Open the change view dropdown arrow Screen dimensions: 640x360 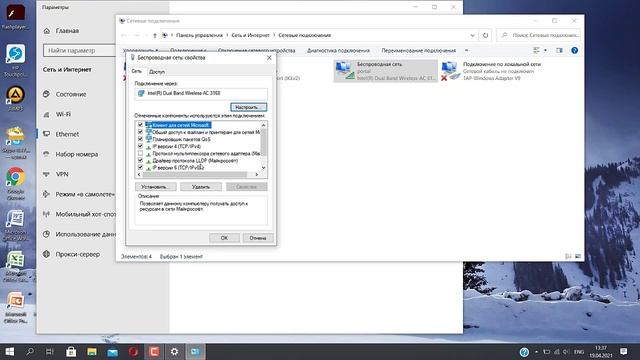545,51
